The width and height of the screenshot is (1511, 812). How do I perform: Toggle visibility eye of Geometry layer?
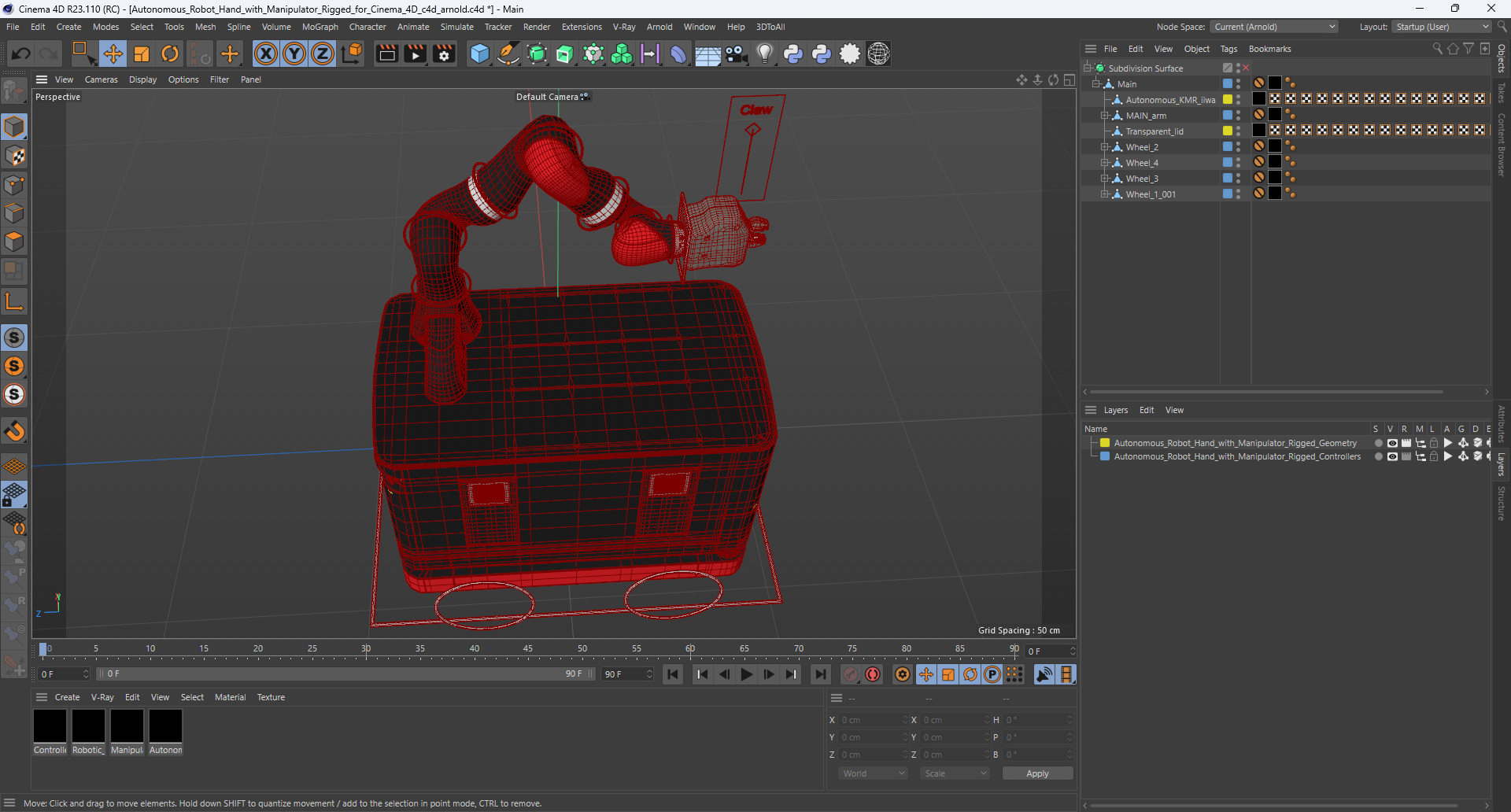coord(1392,443)
